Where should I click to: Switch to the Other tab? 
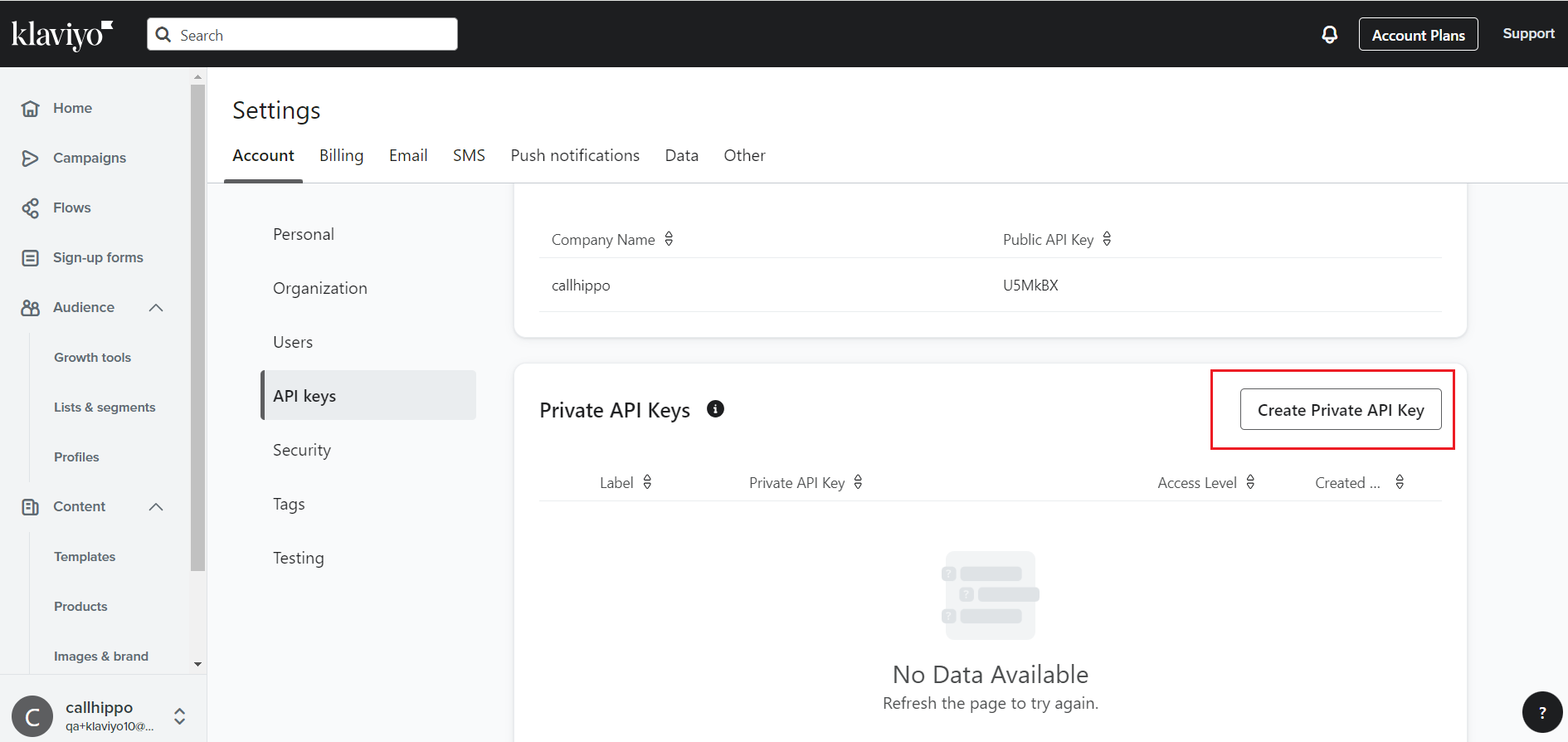coord(744,156)
